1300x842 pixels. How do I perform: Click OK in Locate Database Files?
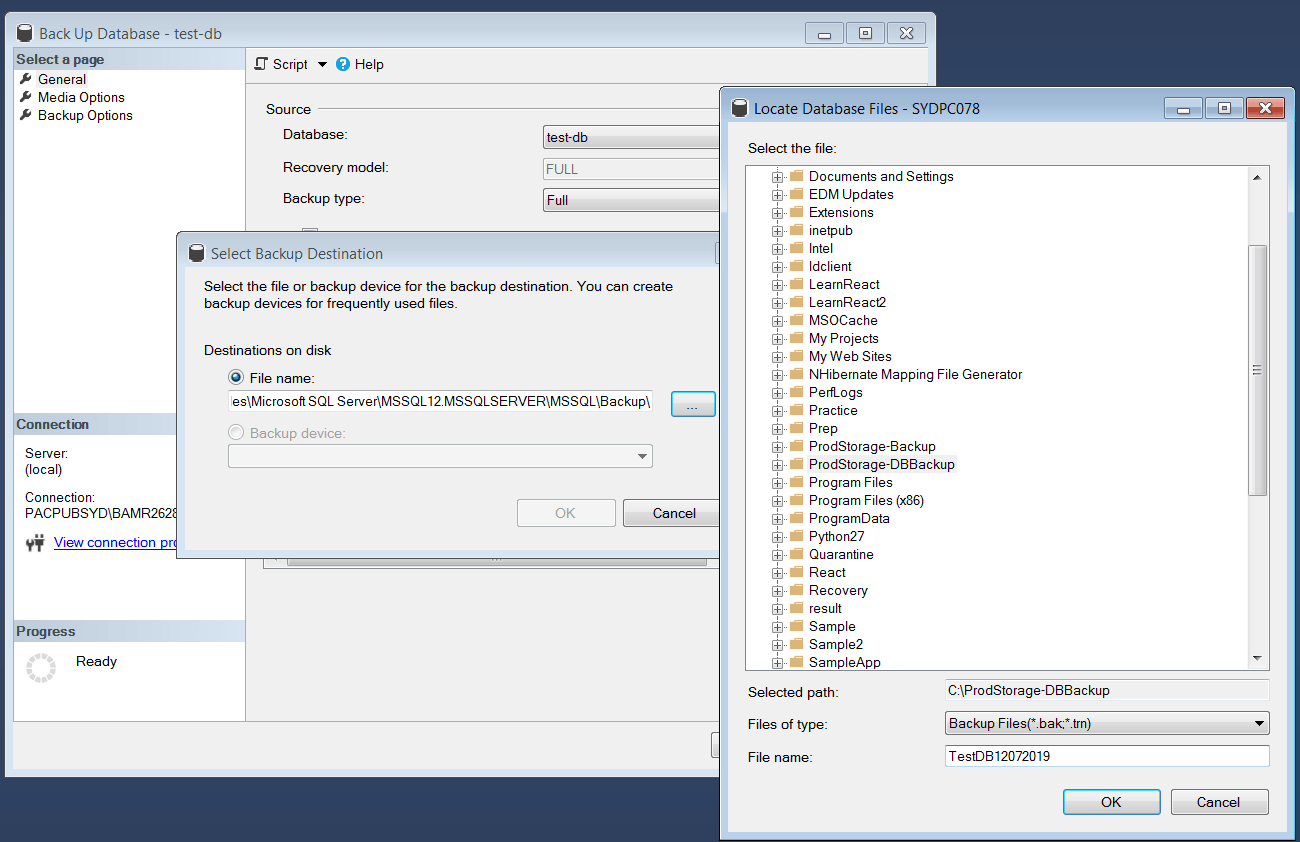pyautogui.click(x=1111, y=802)
